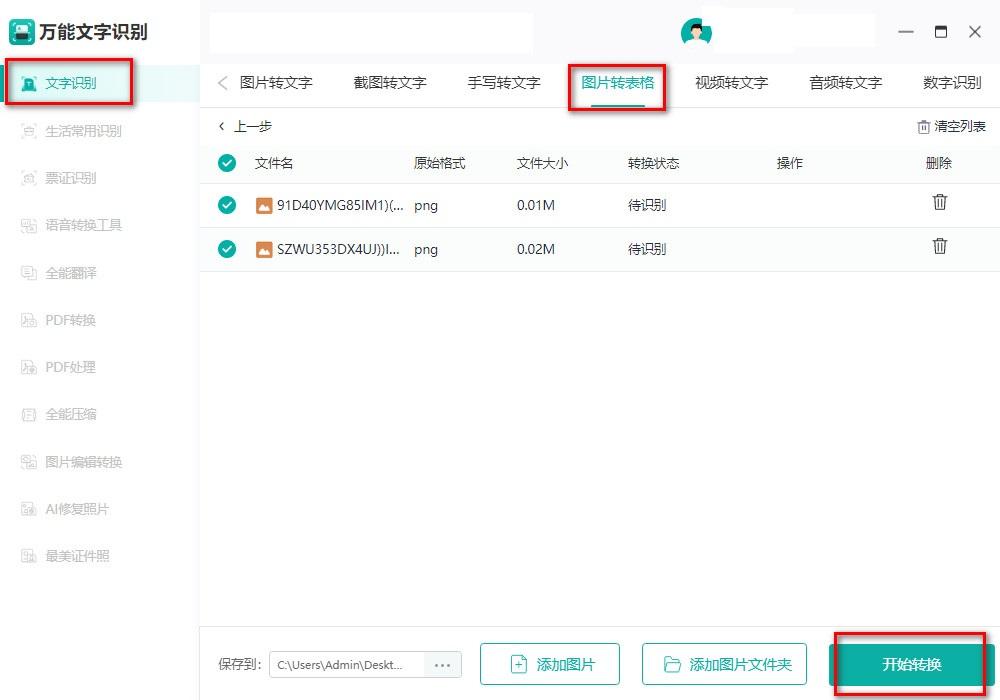Click the image icon of file 91D40YMG85IM1
Image resolution: width=1000 pixels, height=700 pixels.
[263, 205]
